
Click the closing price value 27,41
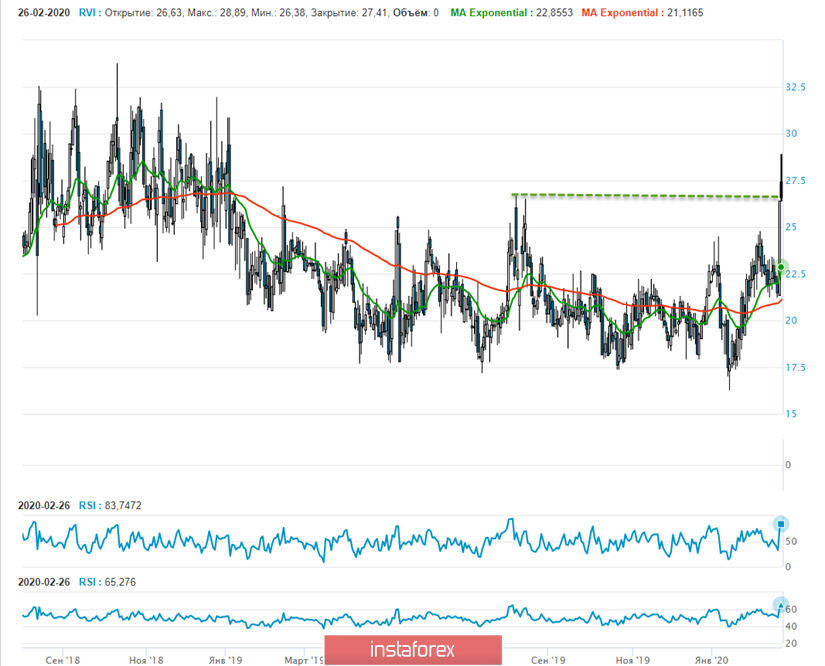point(375,13)
